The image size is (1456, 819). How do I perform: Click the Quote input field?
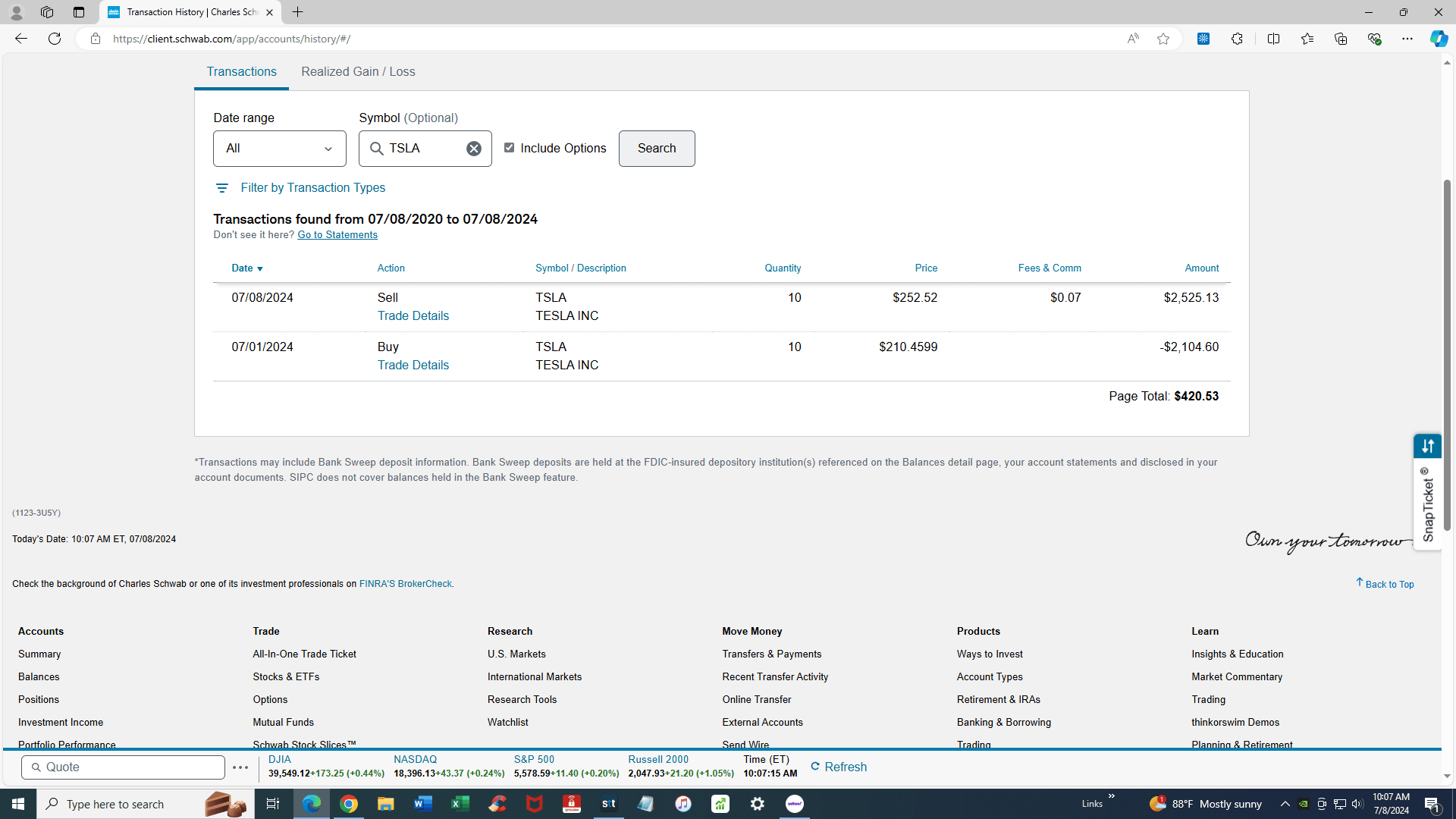123,767
